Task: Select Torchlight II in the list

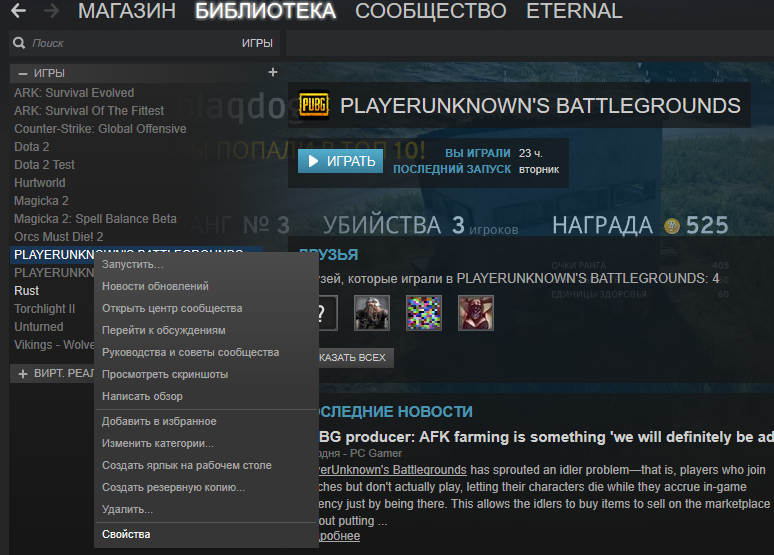Action: (44, 309)
